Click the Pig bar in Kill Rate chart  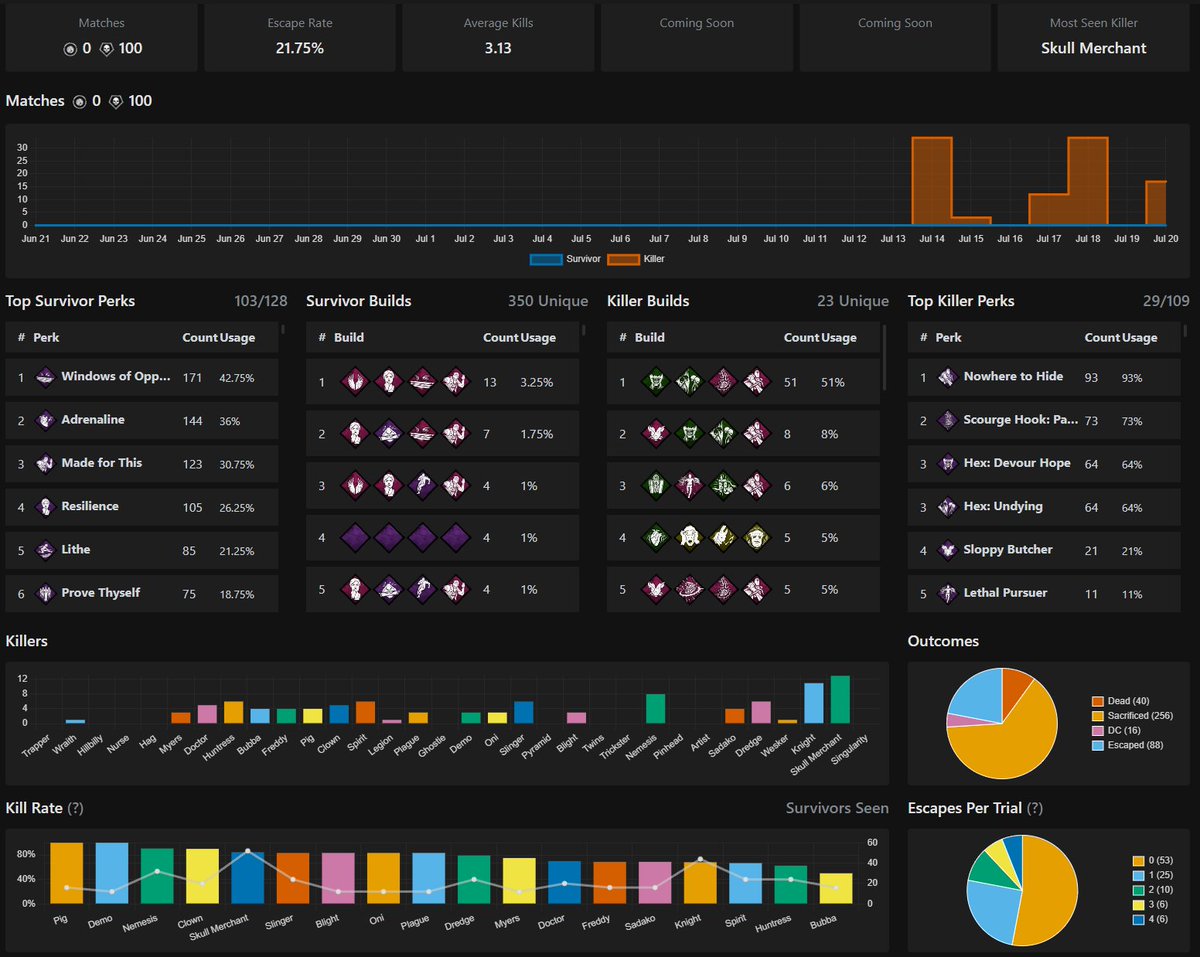[x=67, y=873]
